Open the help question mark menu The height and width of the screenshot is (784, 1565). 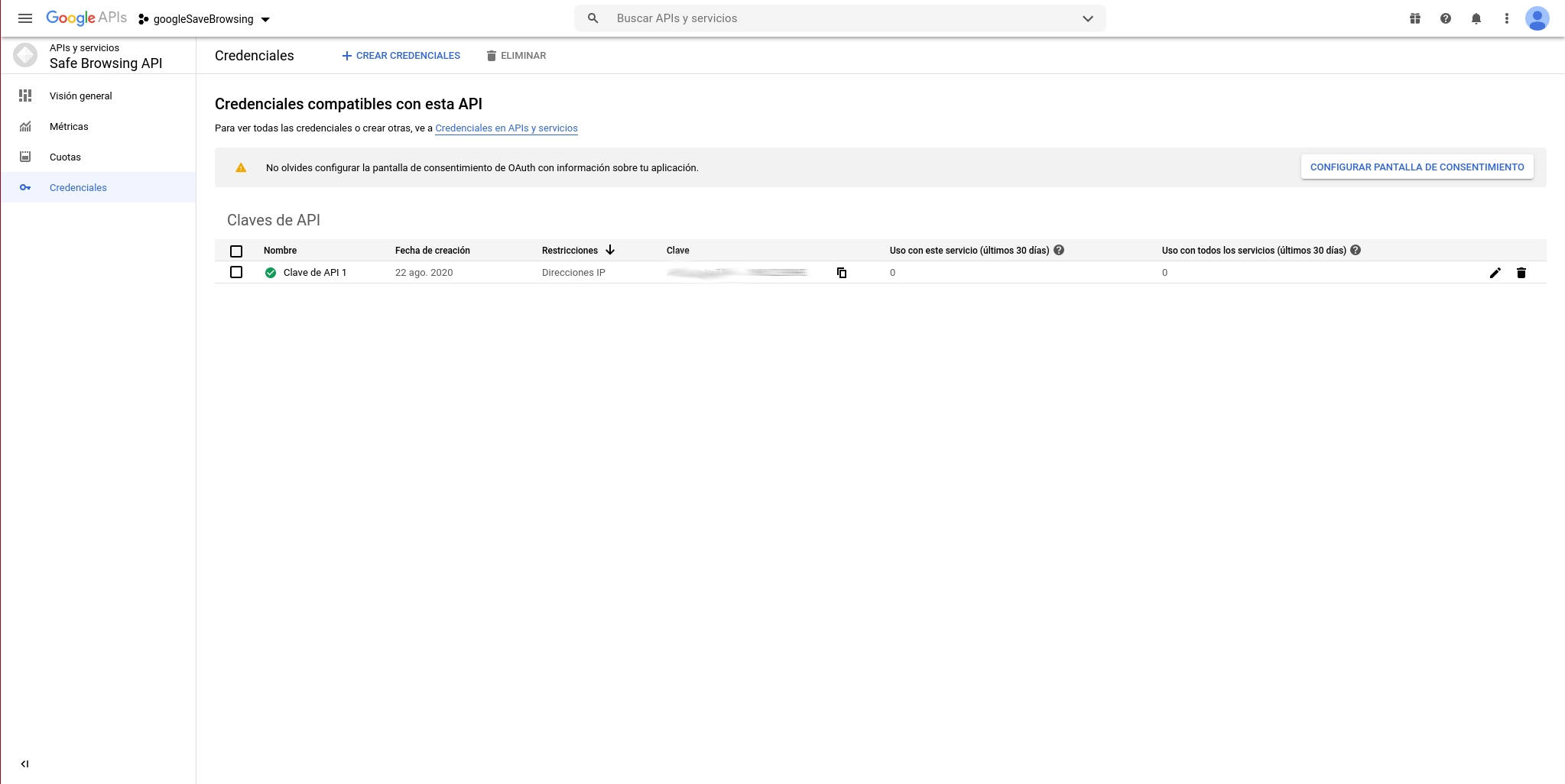coord(1445,18)
